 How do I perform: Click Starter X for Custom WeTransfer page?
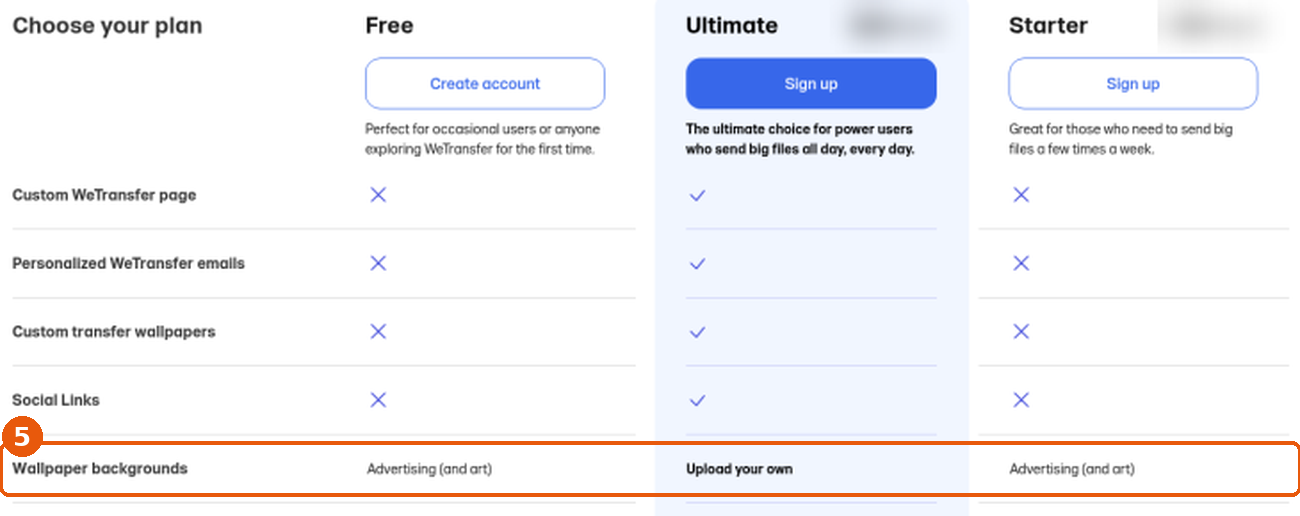pos(1021,195)
